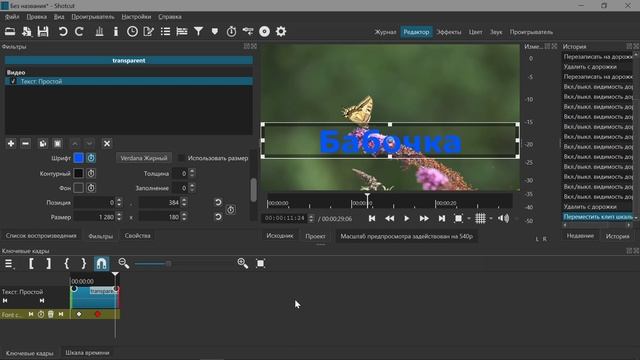Switch to the Звук layout
The image size is (640, 360).
[x=496, y=32]
